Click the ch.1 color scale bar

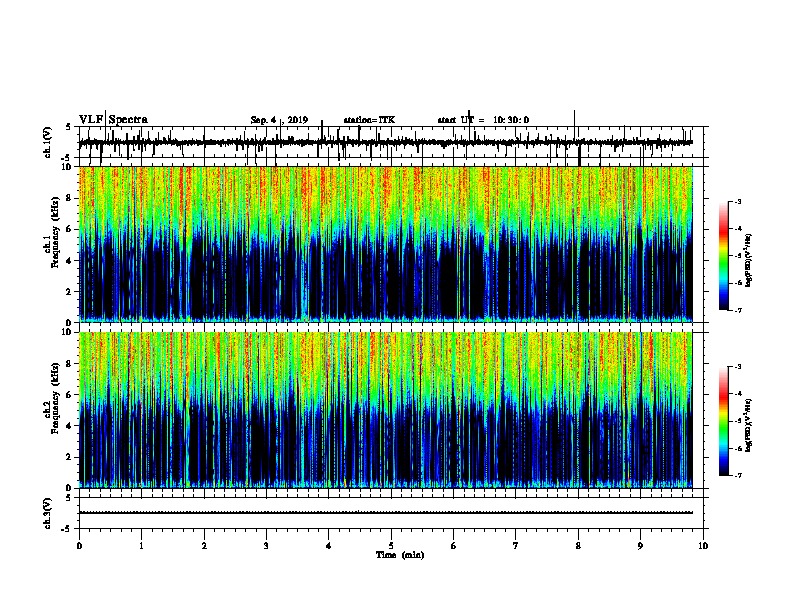[x=724, y=255]
